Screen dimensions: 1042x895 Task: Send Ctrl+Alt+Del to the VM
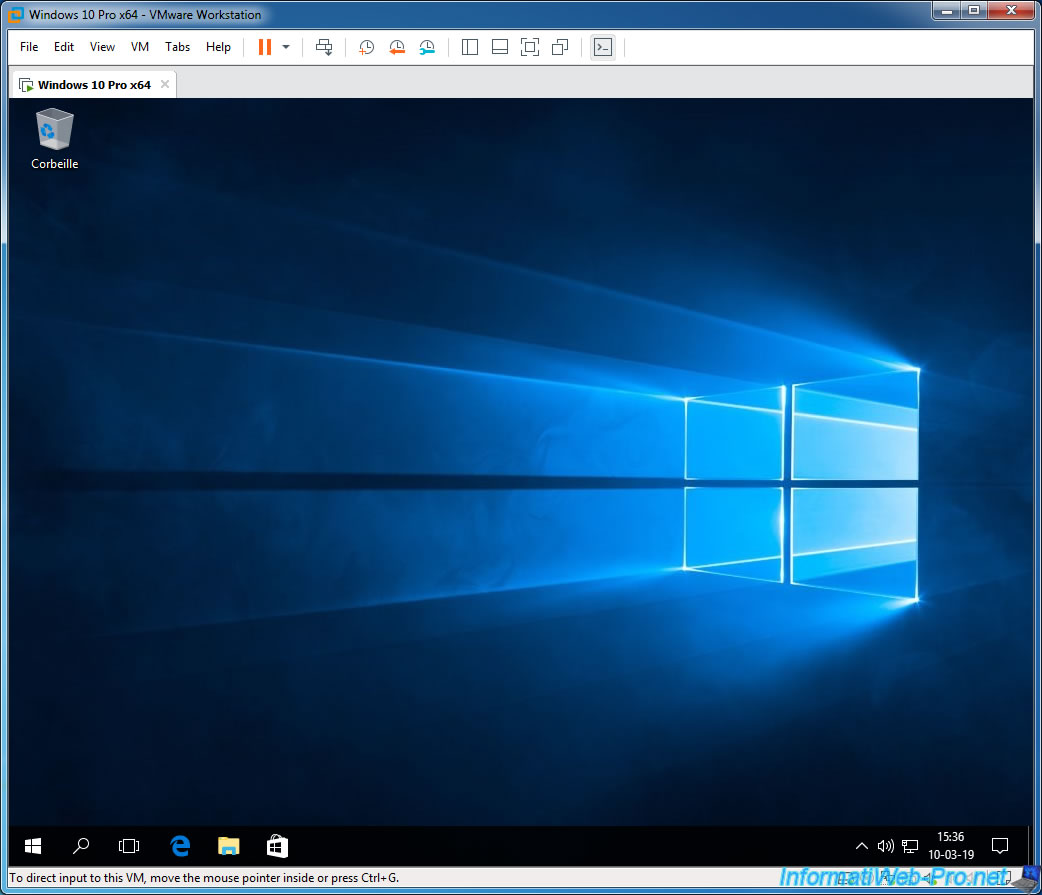pos(324,47)
